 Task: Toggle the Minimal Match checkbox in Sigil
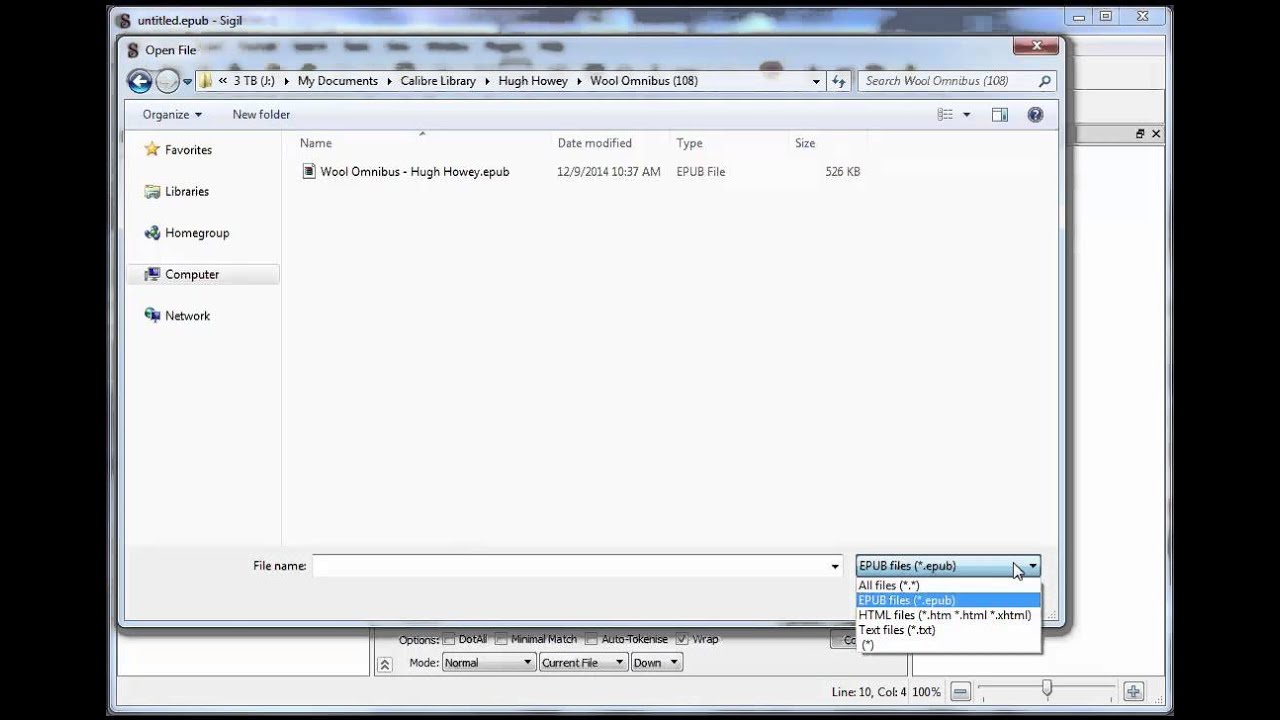pyautogui.click(x=502, y=639)
